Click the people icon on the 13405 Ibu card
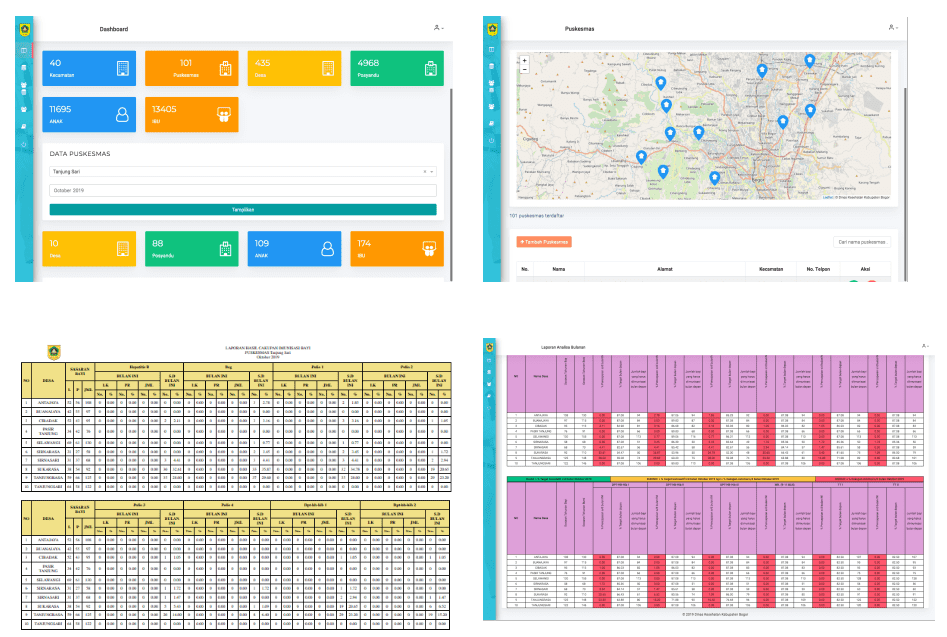947x637 pixels. [223, 115]
